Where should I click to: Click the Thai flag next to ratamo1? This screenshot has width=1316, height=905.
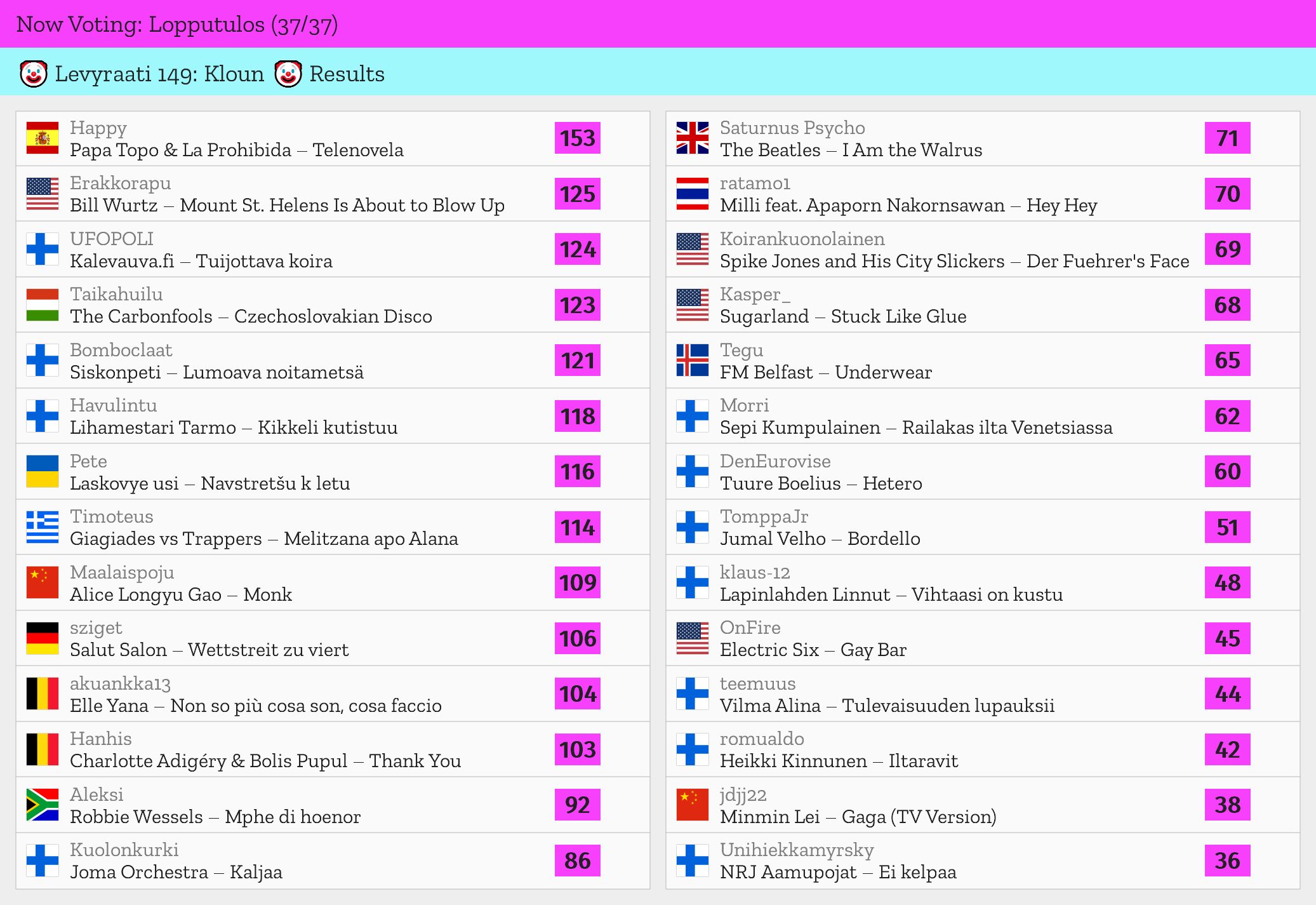pos(692,194)
